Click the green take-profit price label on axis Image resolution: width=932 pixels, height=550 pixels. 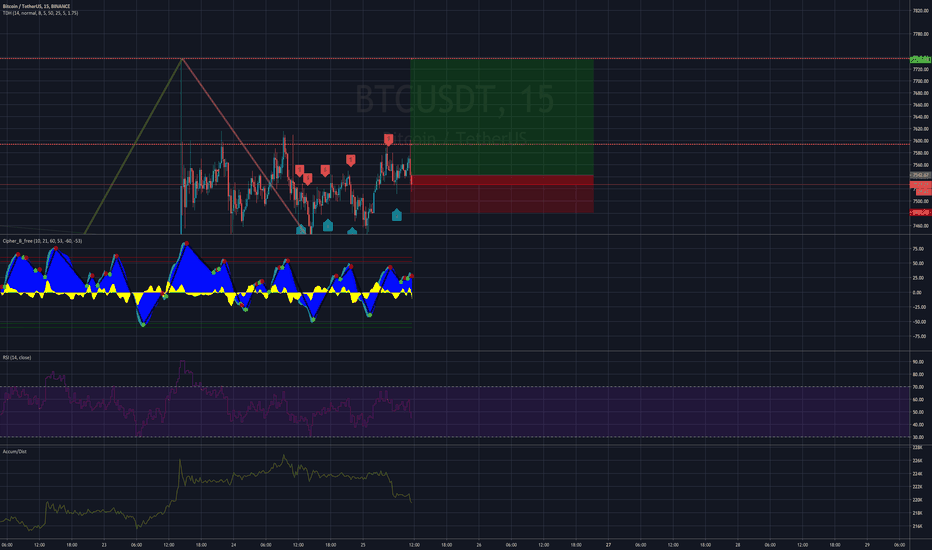(x=921, y=59)
